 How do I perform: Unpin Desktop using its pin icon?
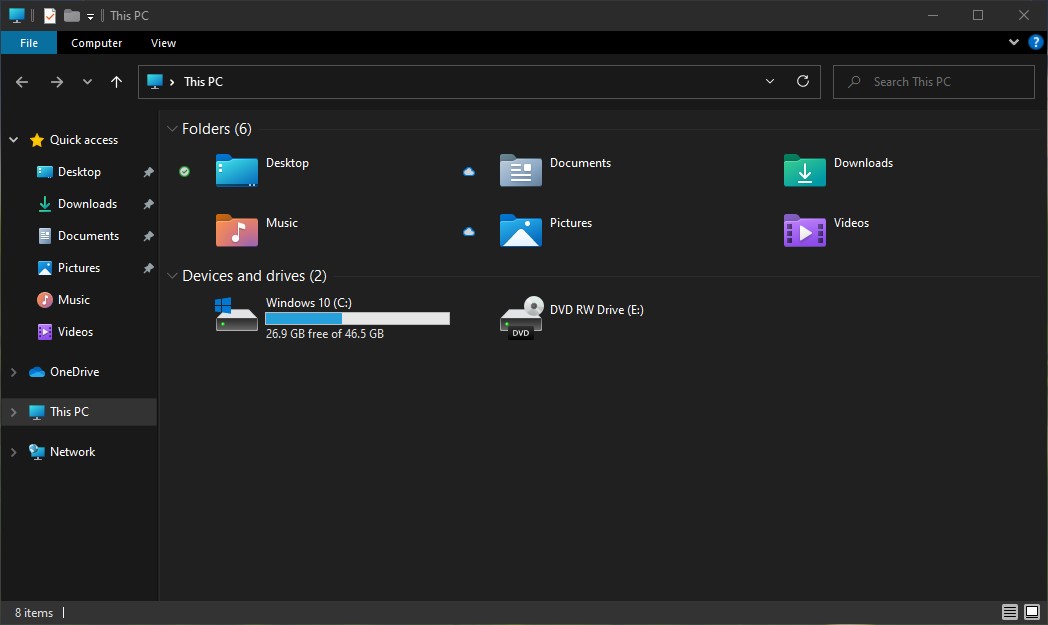[148, 172]
